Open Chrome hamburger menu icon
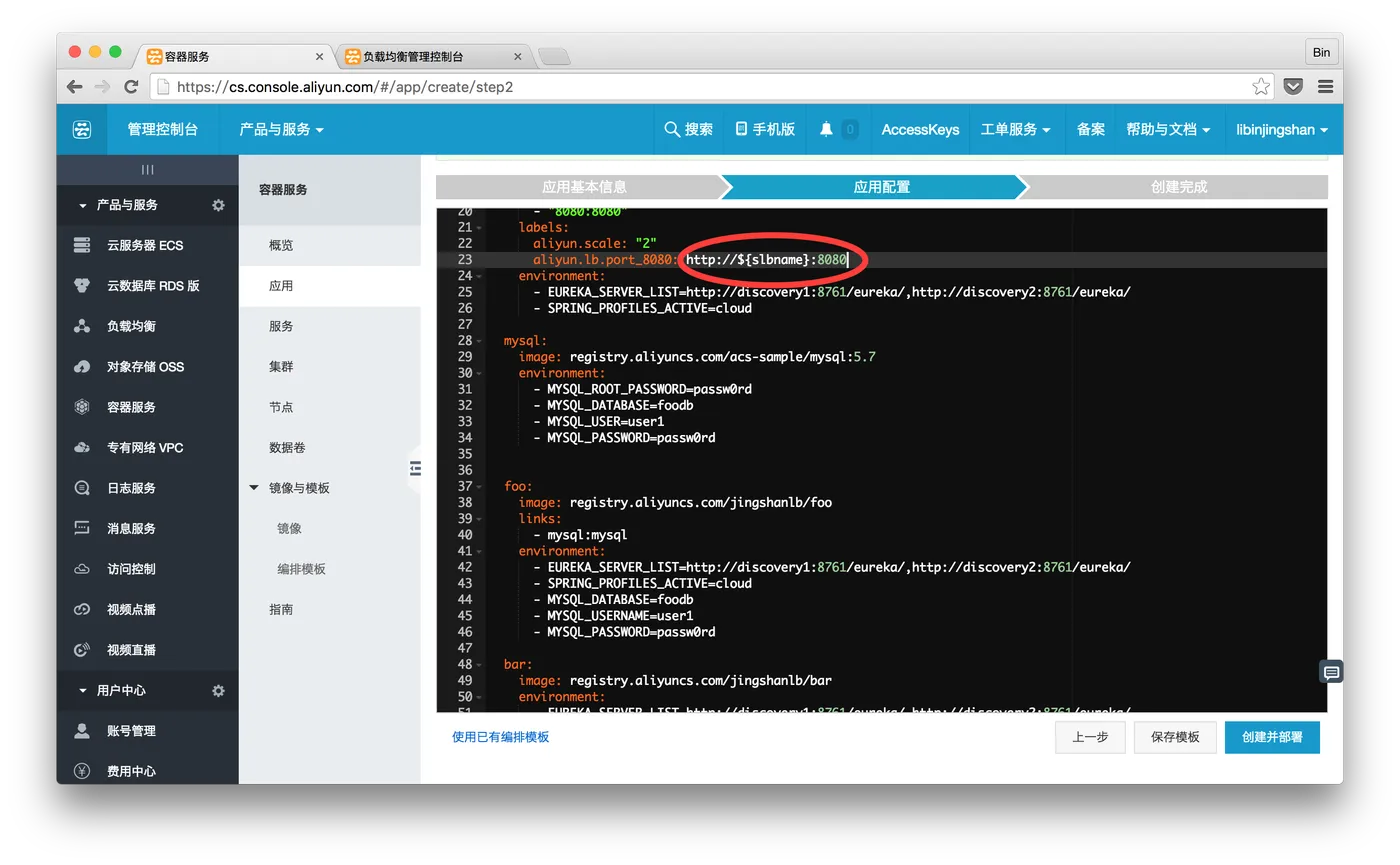1400x865 pixels. [1325, 87]
